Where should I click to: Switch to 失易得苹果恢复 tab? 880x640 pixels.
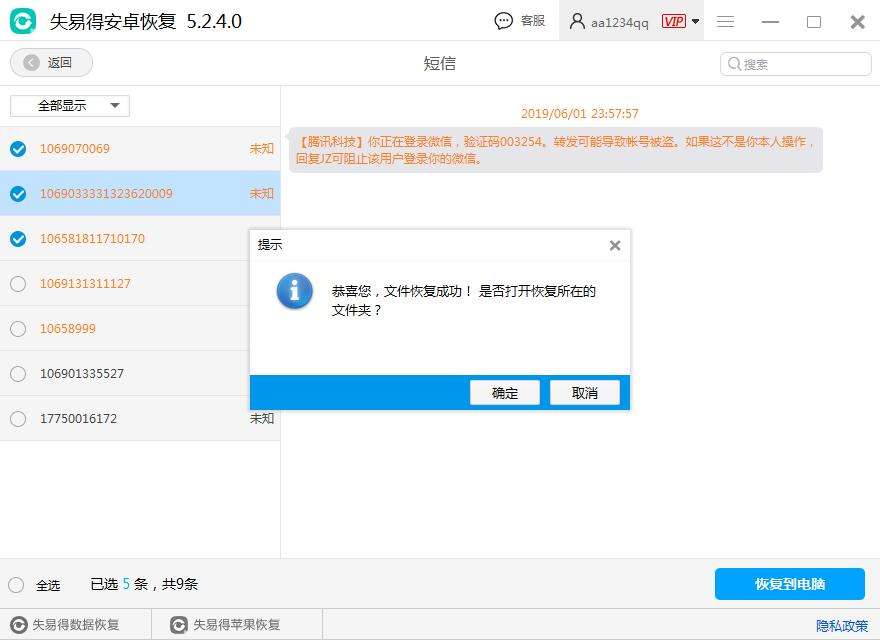point(237,625)
